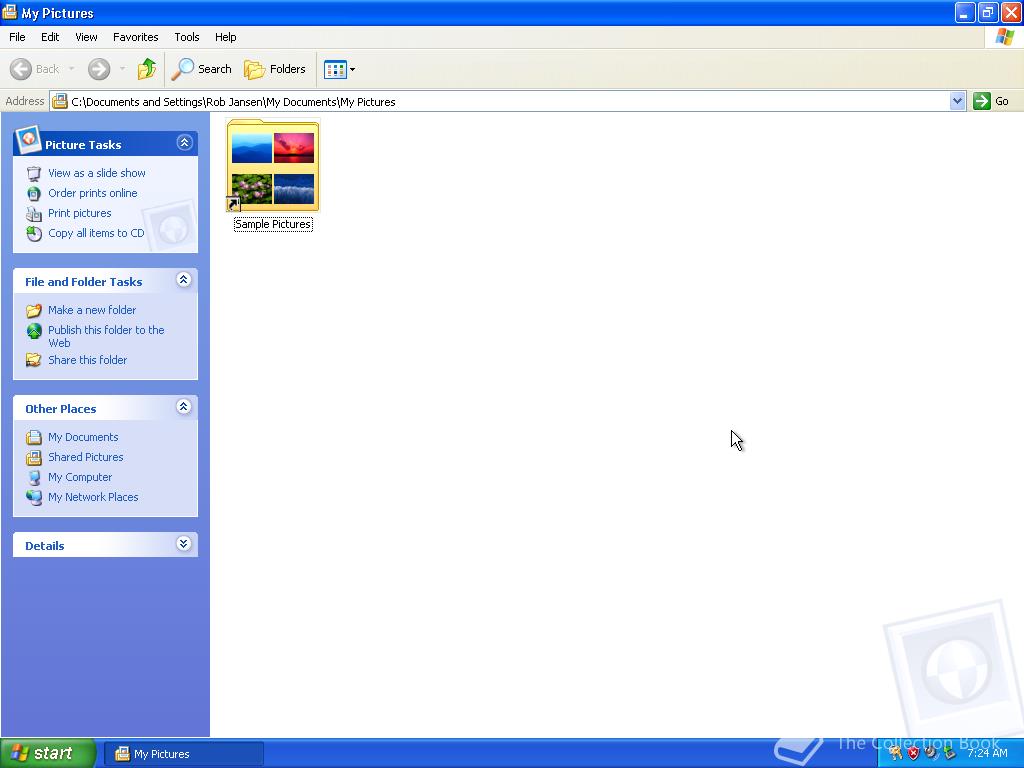Click Order prints online link
Viewport: 1024px width, 768px height.
[93, 193]
